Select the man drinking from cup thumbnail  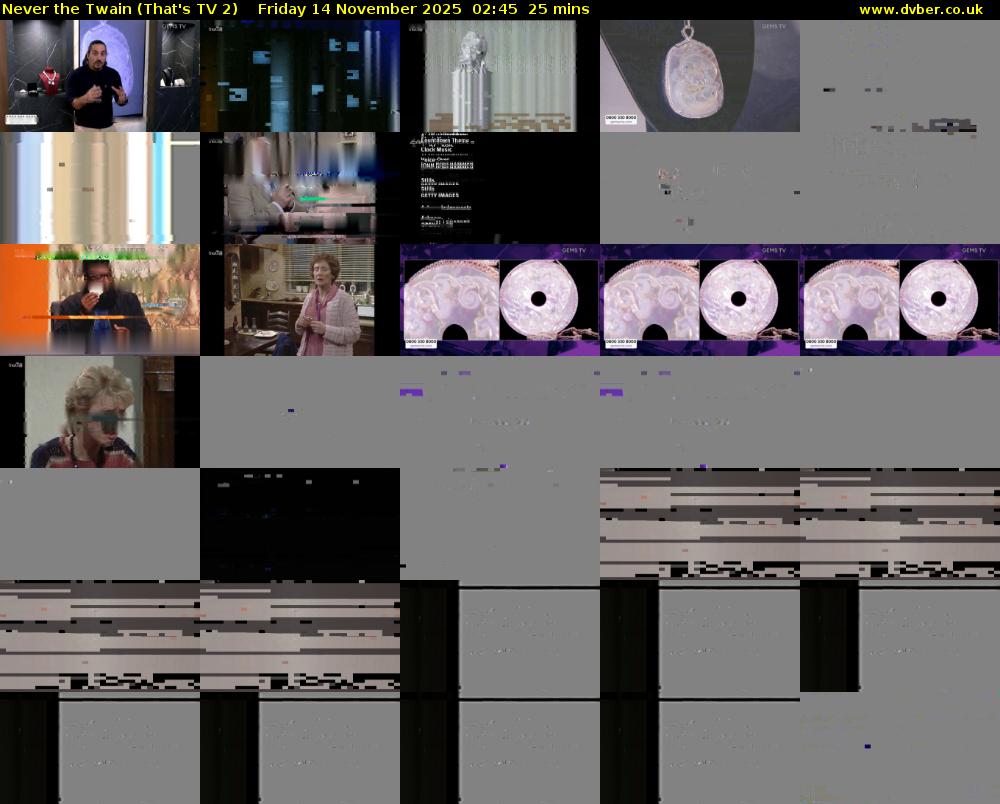pyautogui.click(x=100, y=300)
